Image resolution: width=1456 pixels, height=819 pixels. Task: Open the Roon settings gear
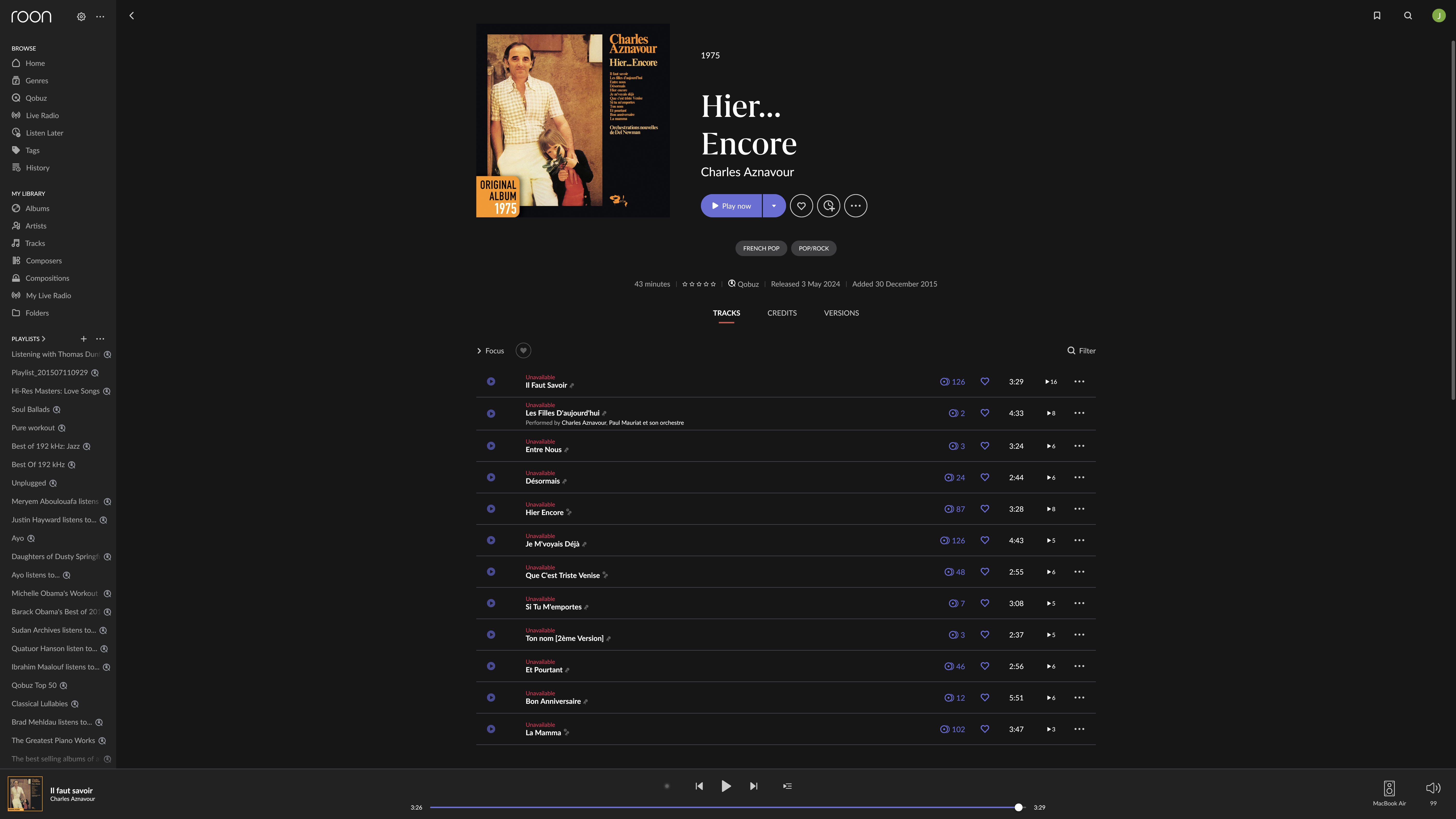[81, 17]
